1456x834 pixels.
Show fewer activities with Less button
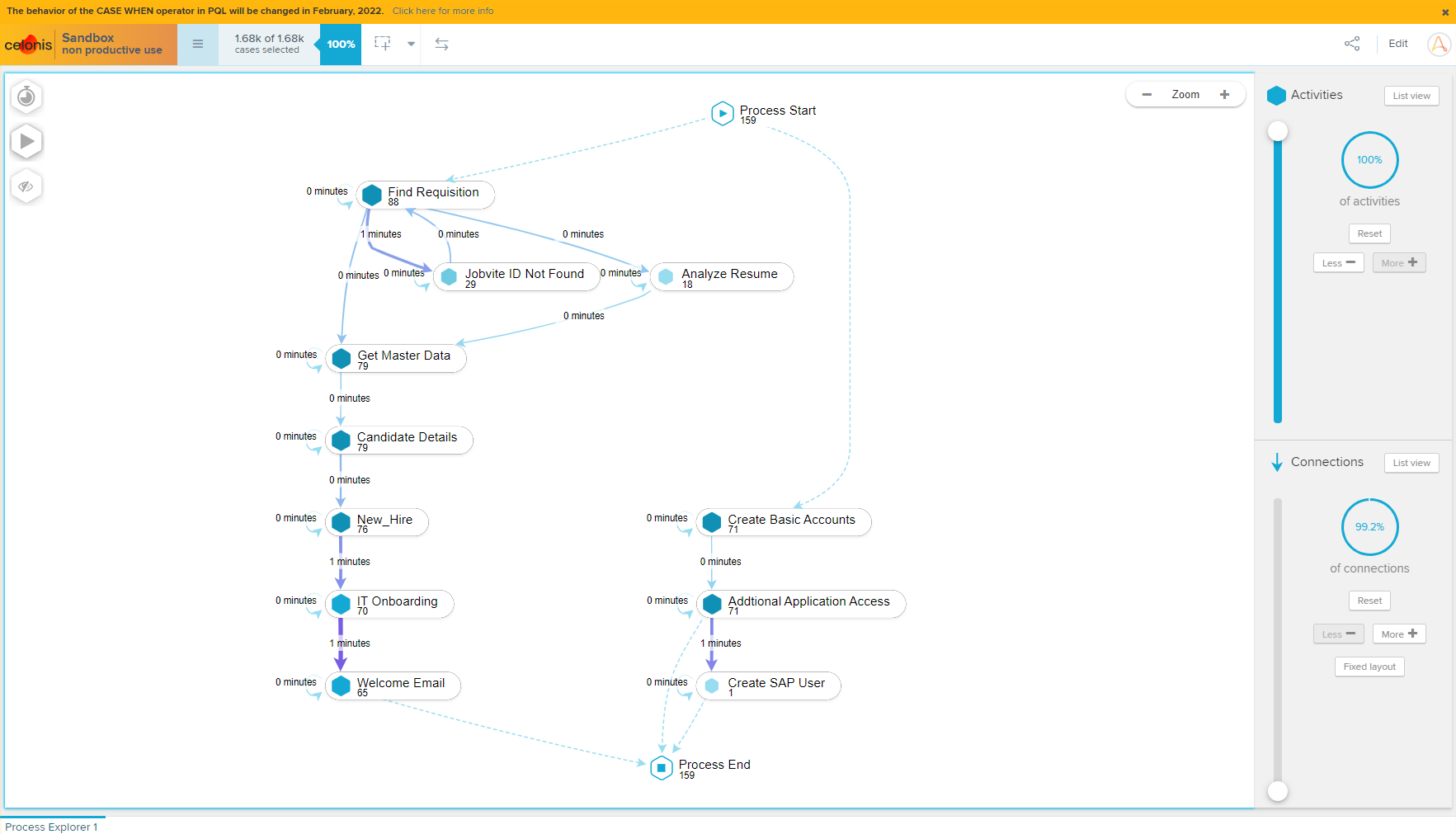tap(1338, 263)
